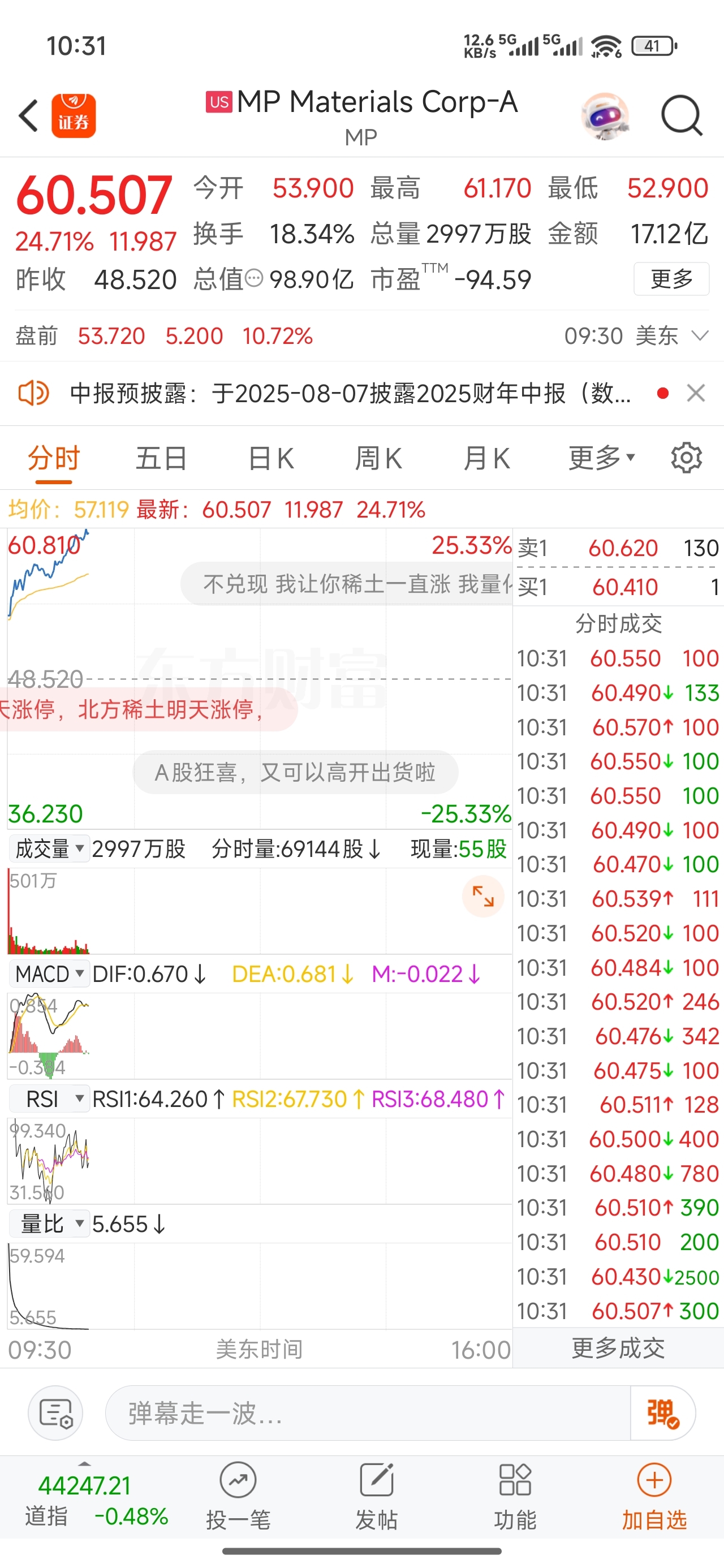Select the trade row 60.511 with 128

pyautogui.click(x=618, y=1105)
